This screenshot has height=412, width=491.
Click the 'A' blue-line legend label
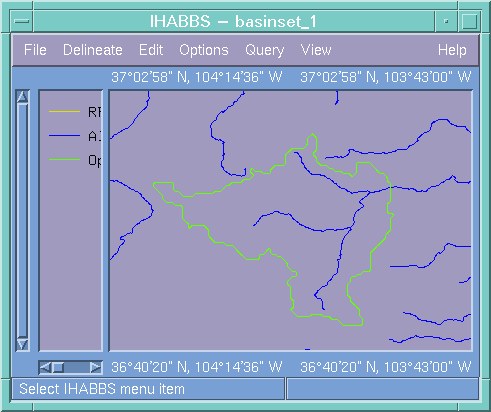[x=94, y=136]
